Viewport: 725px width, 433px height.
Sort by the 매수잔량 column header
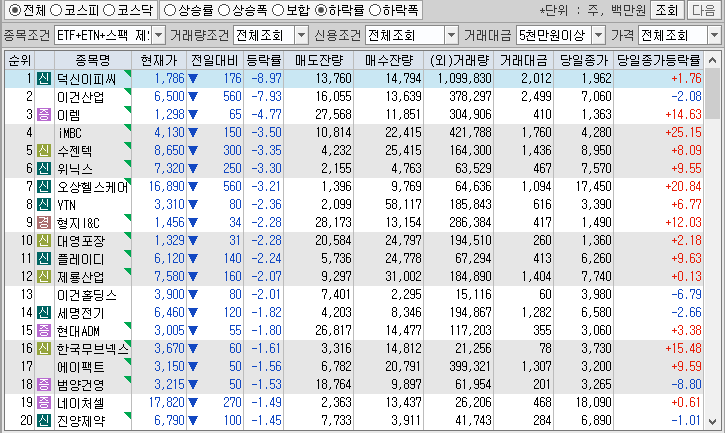[389, 60]
